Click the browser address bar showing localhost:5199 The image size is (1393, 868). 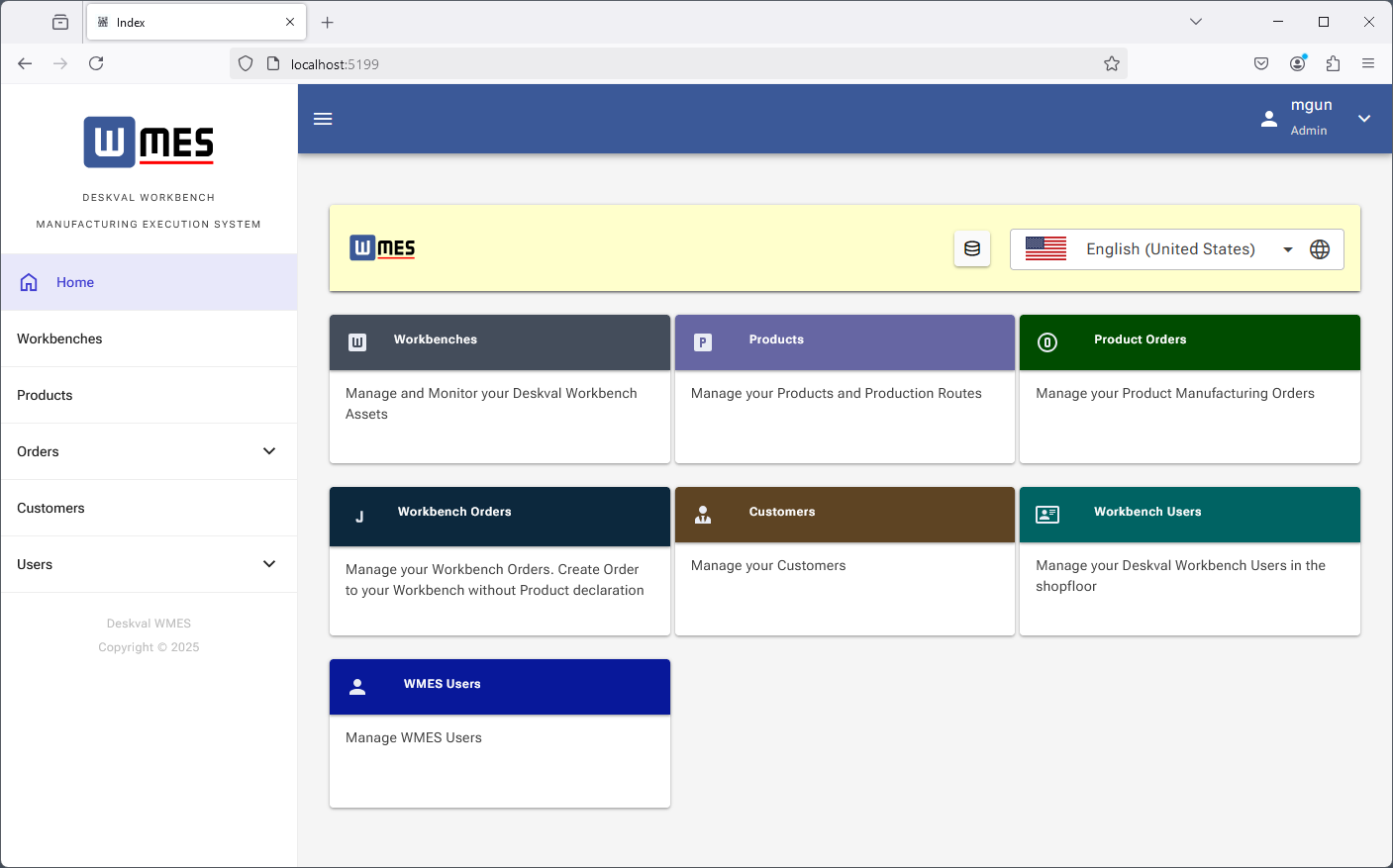point(673,64)
